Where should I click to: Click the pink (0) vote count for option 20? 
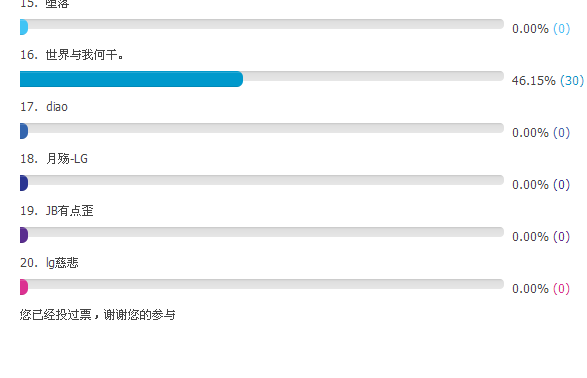point(562,289)
